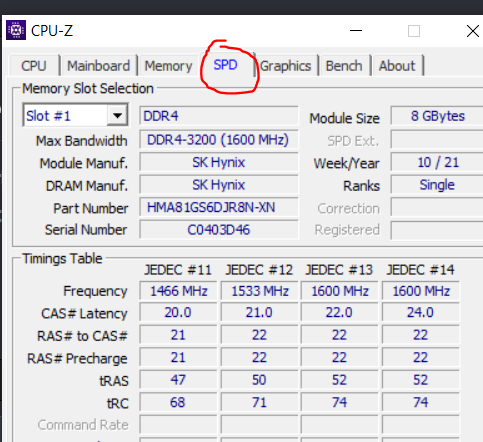
Task: Click the Ranks value Single
Action: click(x=437, y=185)
